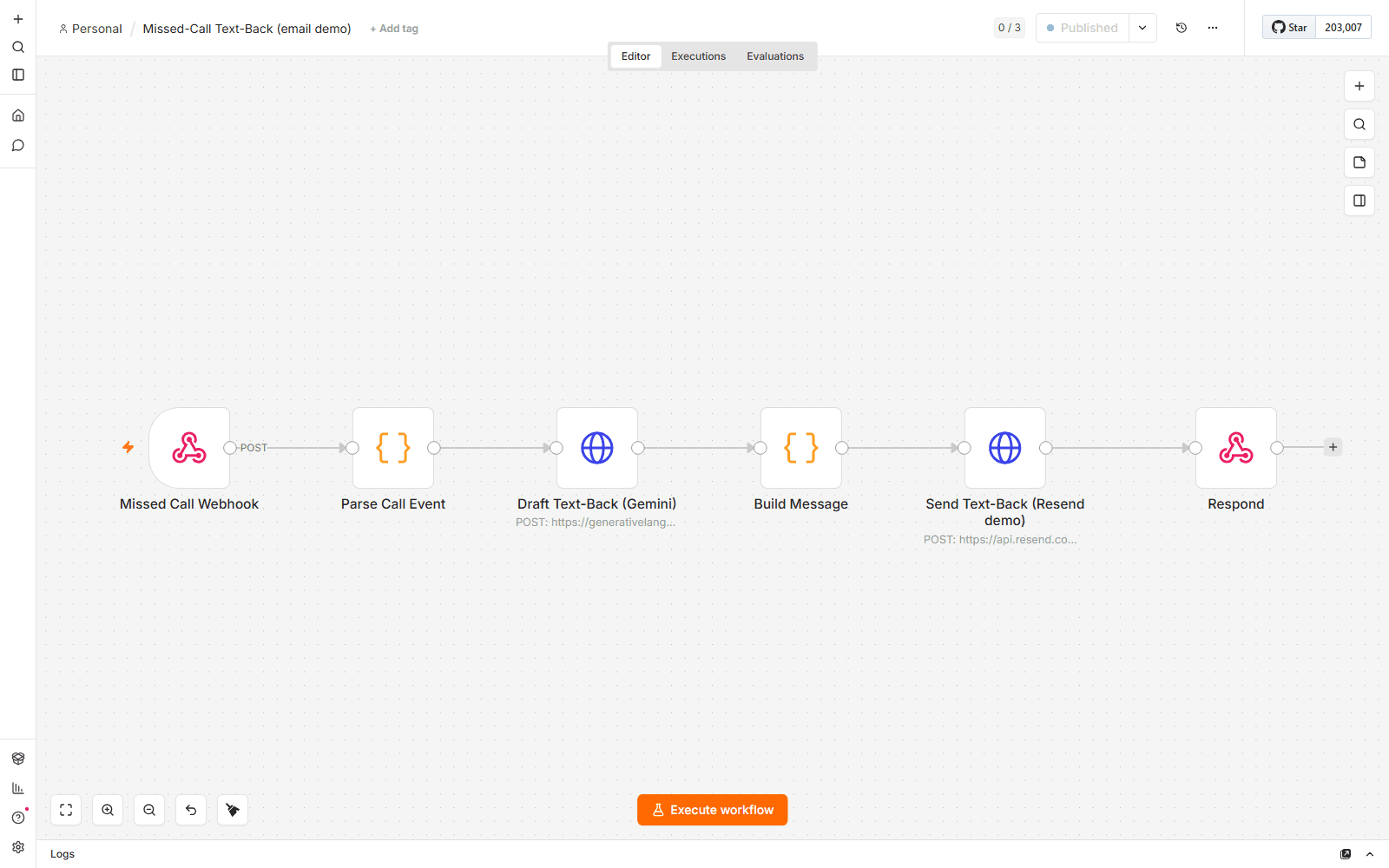
Task: Open the insights chart icon
Action: point(18,788)
